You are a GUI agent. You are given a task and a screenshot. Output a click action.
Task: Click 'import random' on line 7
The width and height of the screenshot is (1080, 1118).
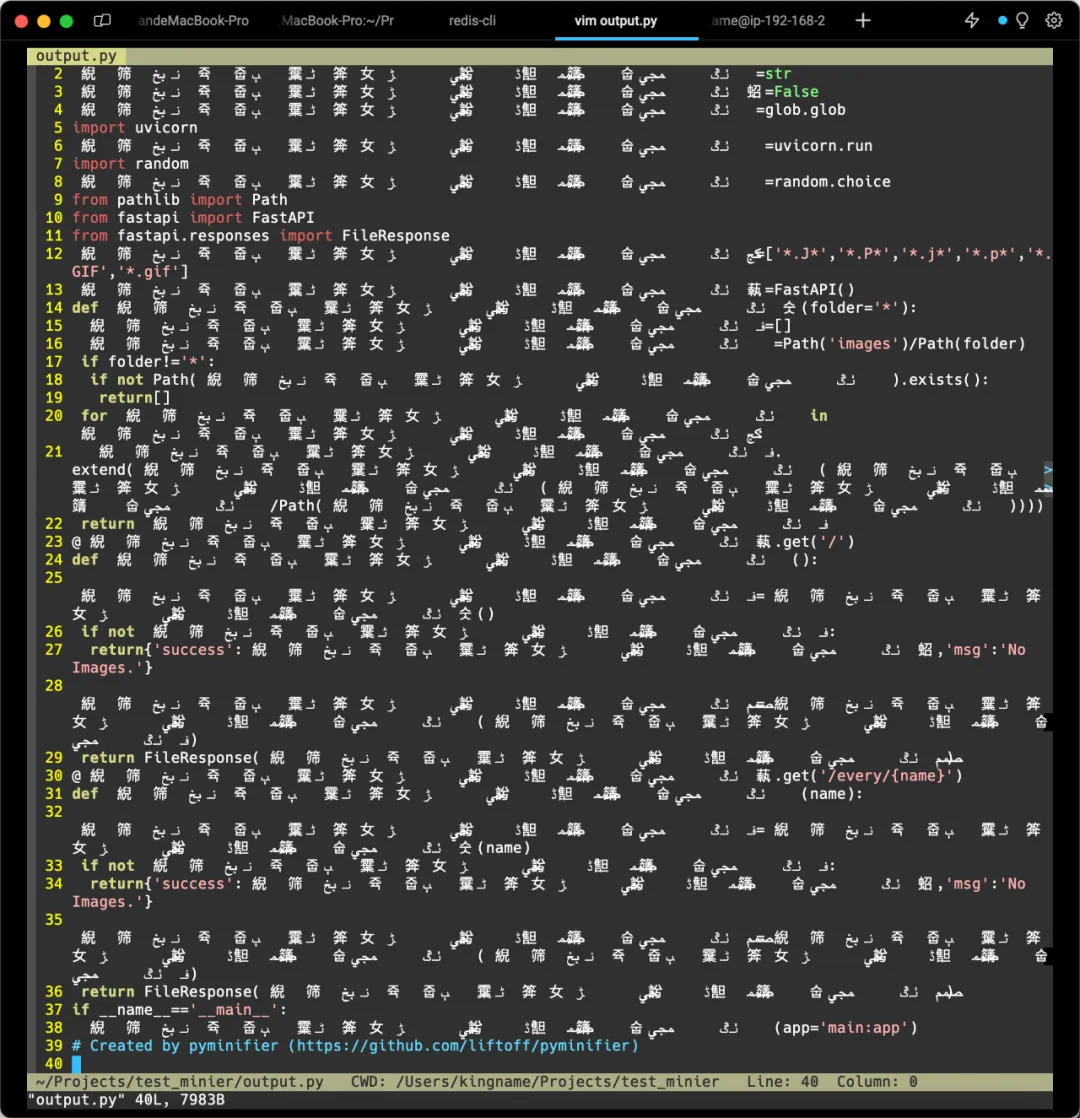pyautogui.click(x=130, y=163)
